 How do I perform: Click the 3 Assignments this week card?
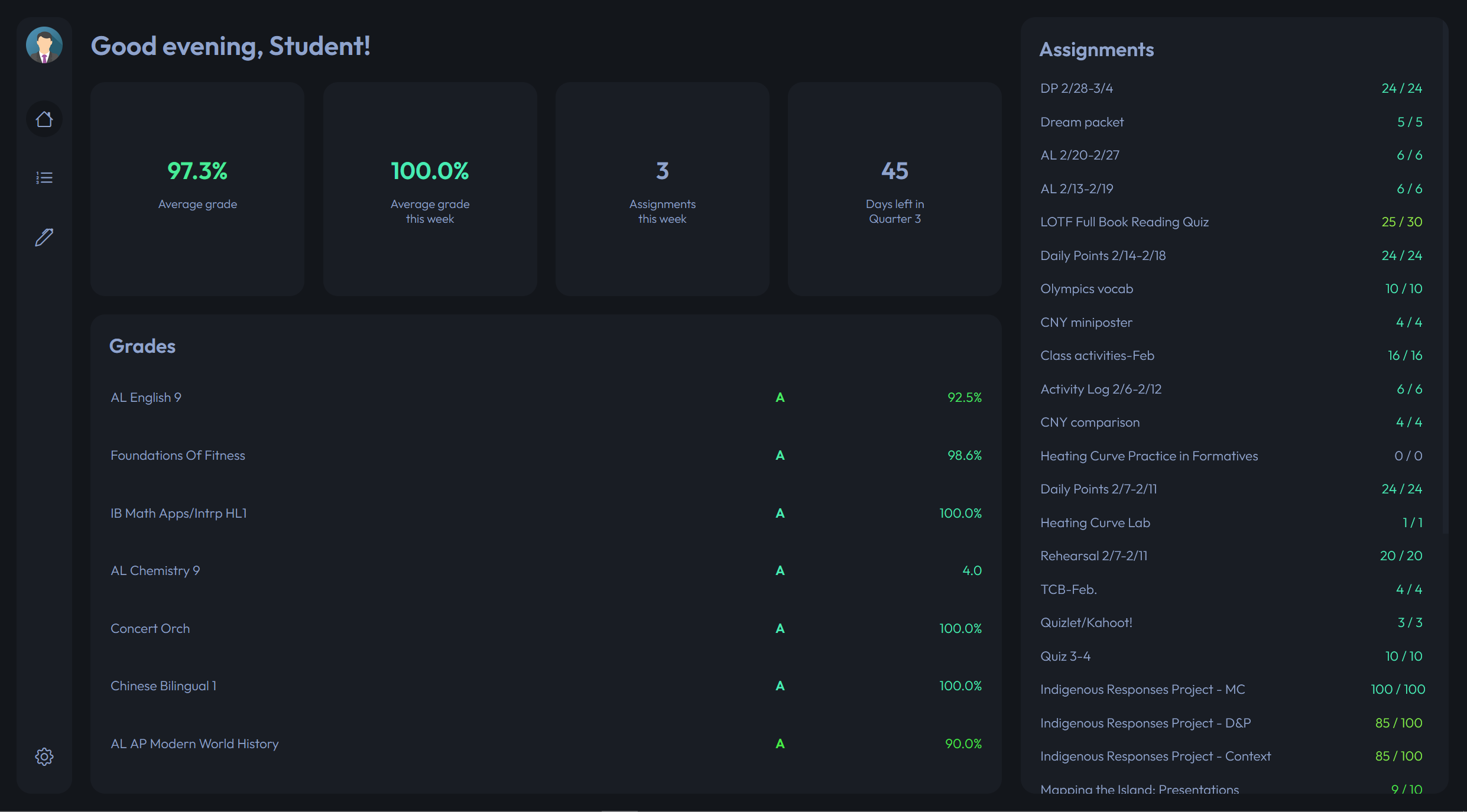pyautogui.click(x=662, y=189)
